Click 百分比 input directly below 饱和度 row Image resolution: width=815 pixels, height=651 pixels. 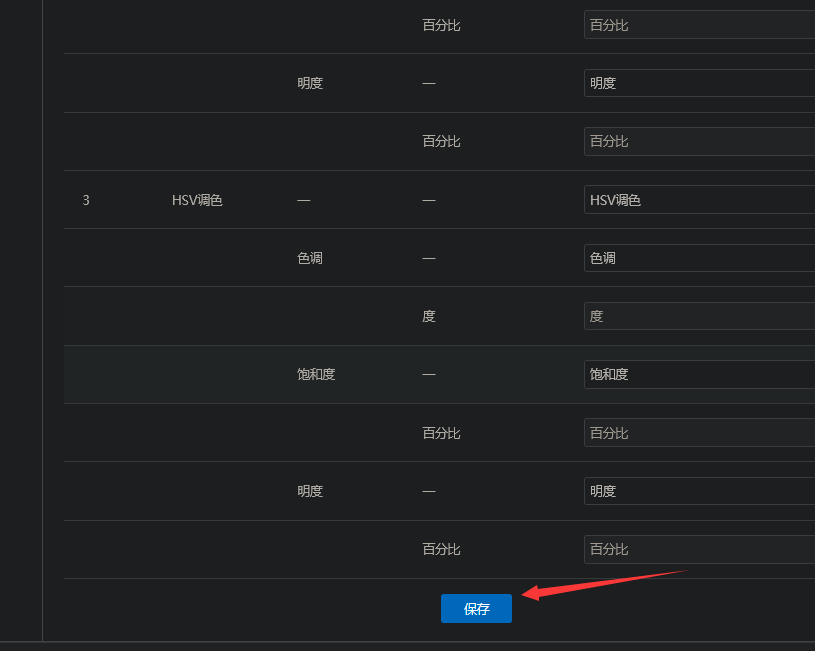pyautogui.click(x=700, y=433)
